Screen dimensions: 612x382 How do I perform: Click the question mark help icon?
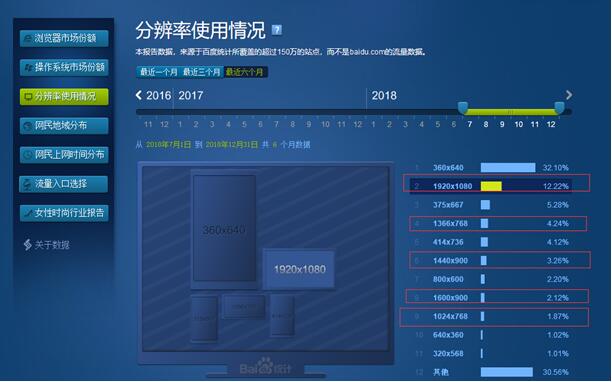[277, 30]
